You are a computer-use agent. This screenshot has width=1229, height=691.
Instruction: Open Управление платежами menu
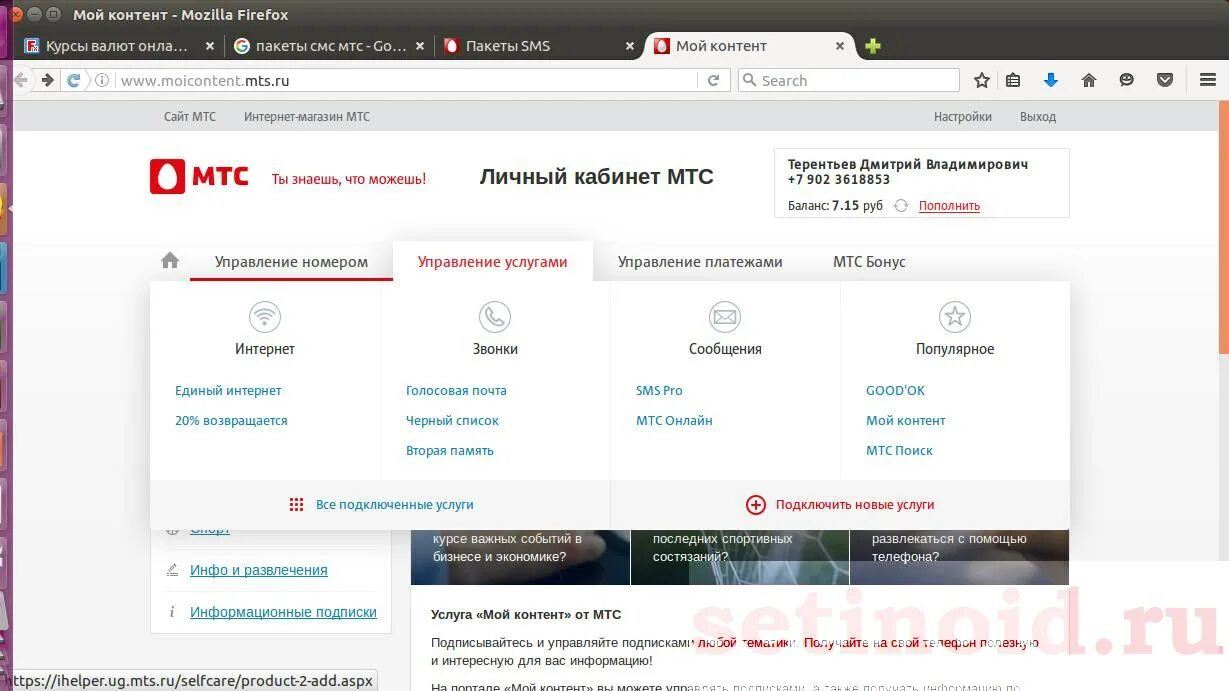(x=700, y=262)
